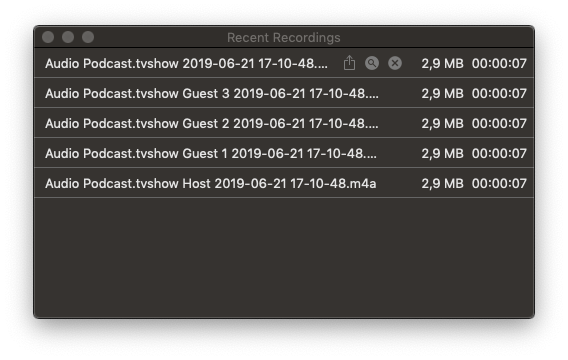Select the Audio Podcast.tvshow Host .m4a recording
Screen dimensions: 568x360
tap(284, 183)
